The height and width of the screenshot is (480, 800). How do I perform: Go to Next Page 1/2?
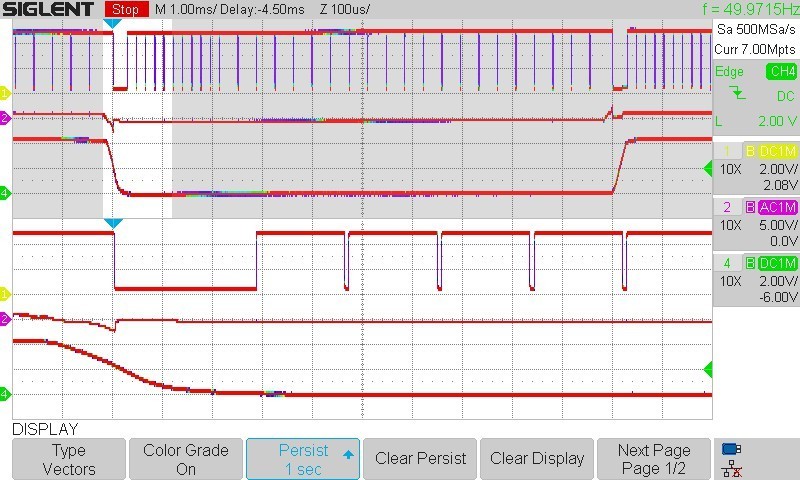point(654,459)
